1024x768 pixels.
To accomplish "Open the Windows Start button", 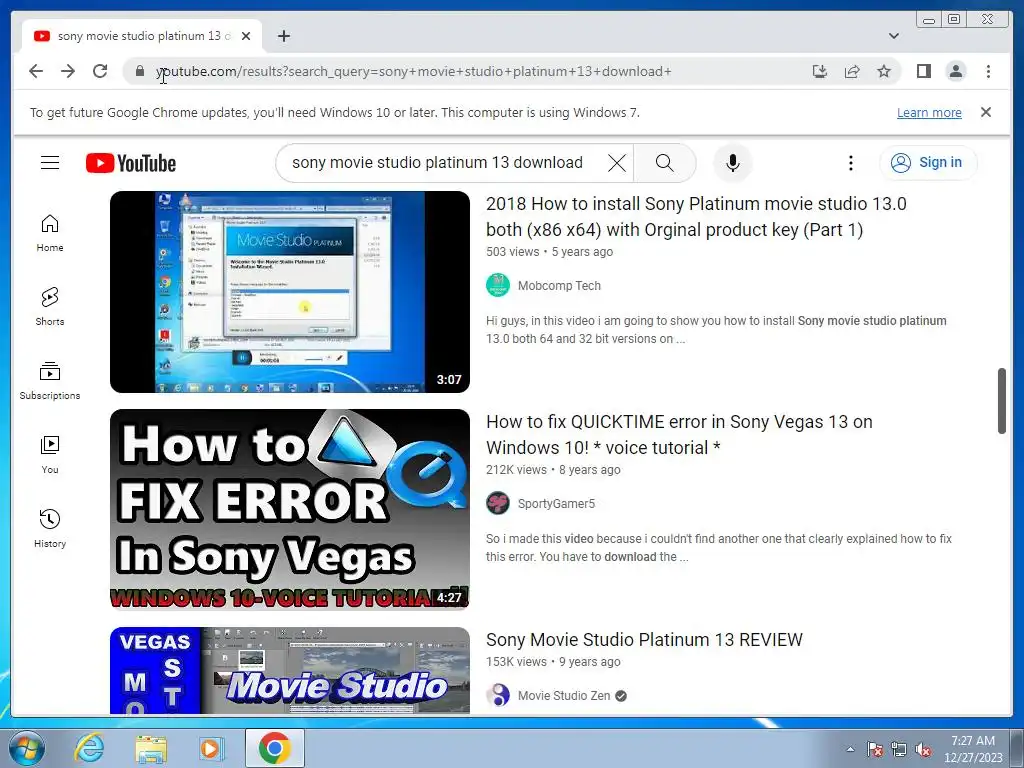I will pos(27,748).
